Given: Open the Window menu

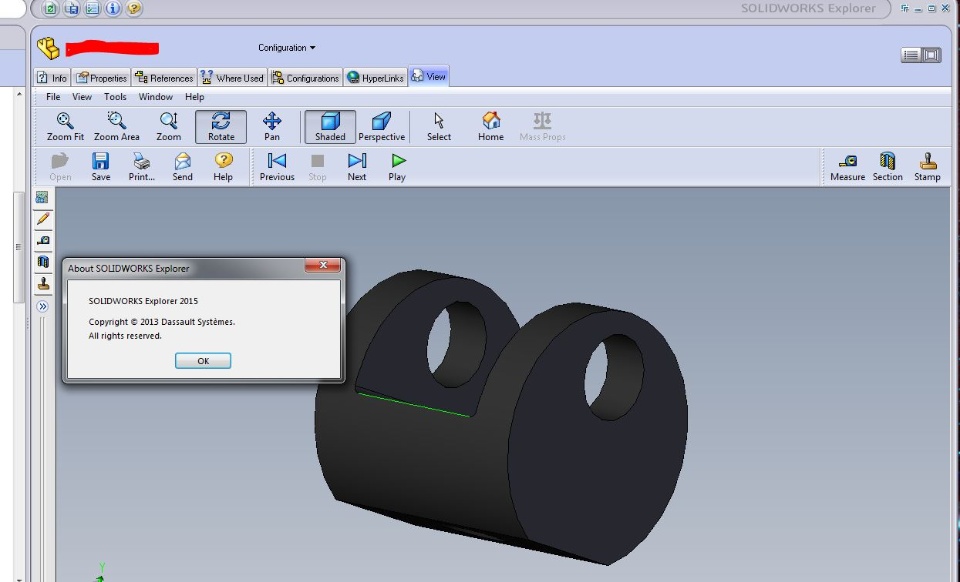Looking at the screenshot, I should [156, 97].
